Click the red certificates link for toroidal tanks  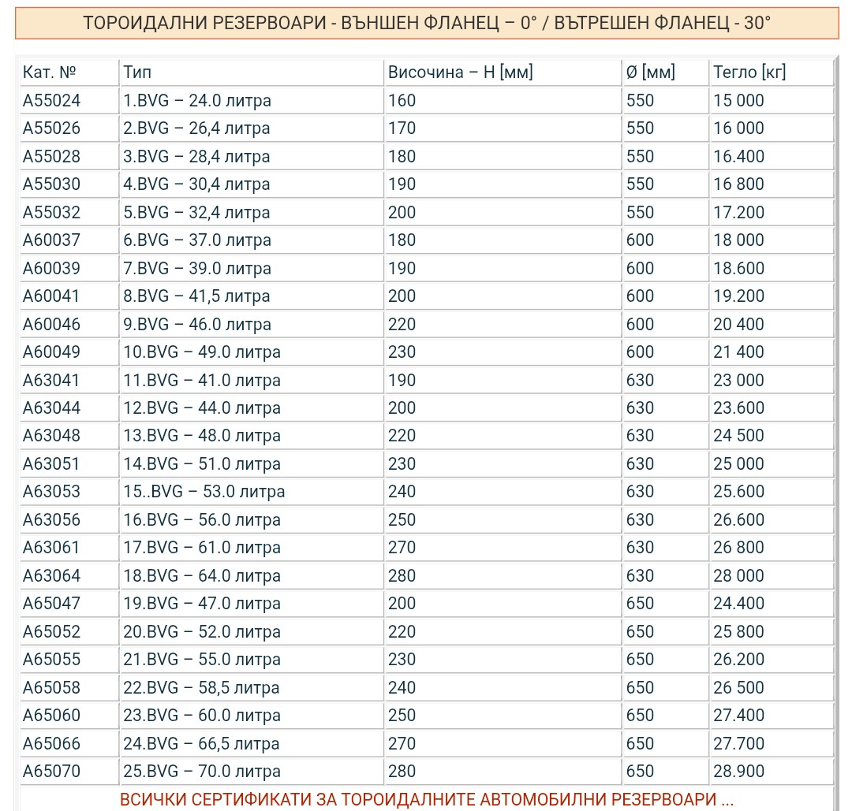point(427,799)
